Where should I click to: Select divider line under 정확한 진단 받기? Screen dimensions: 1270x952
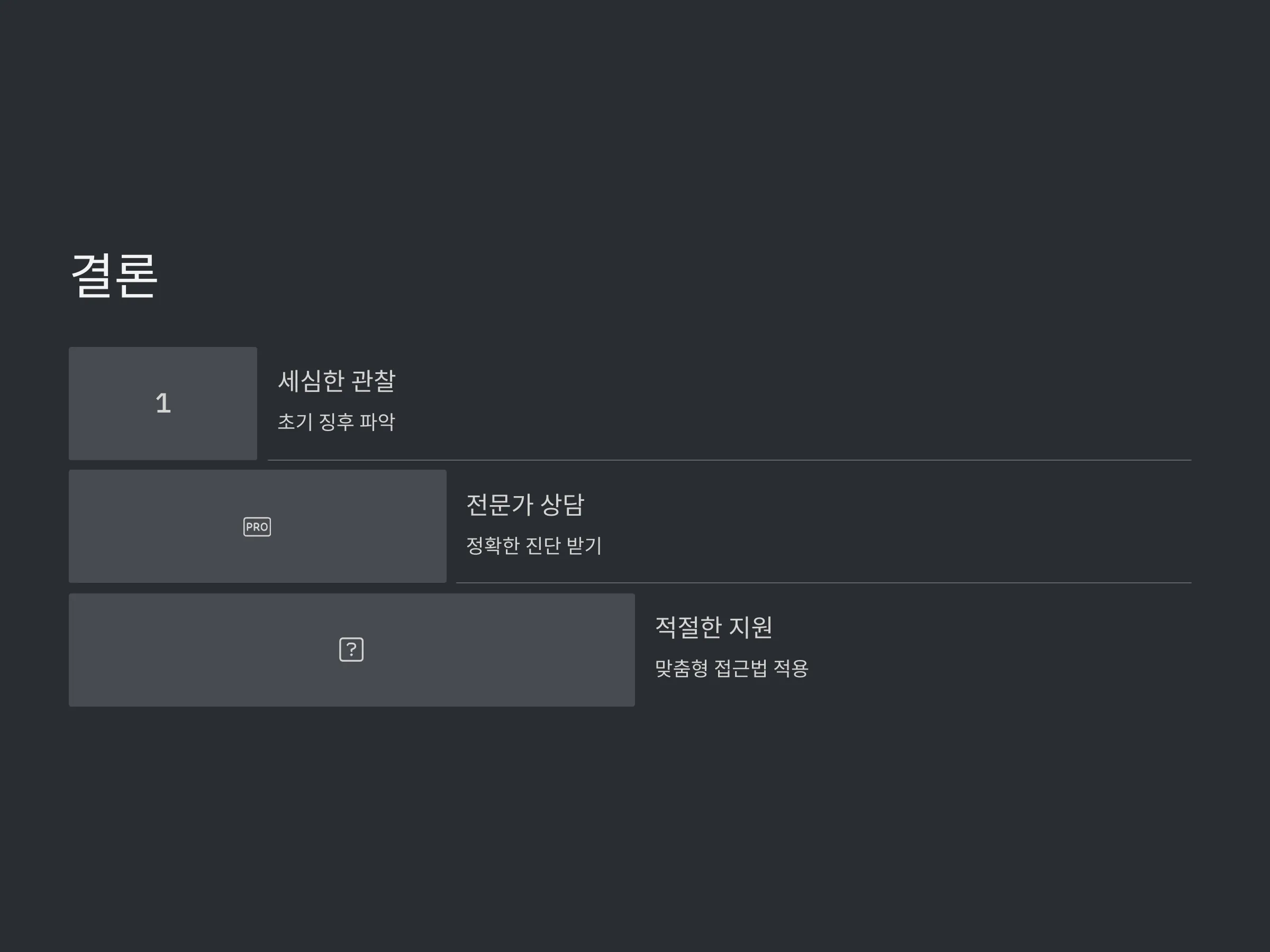click(x=823, y=583)
